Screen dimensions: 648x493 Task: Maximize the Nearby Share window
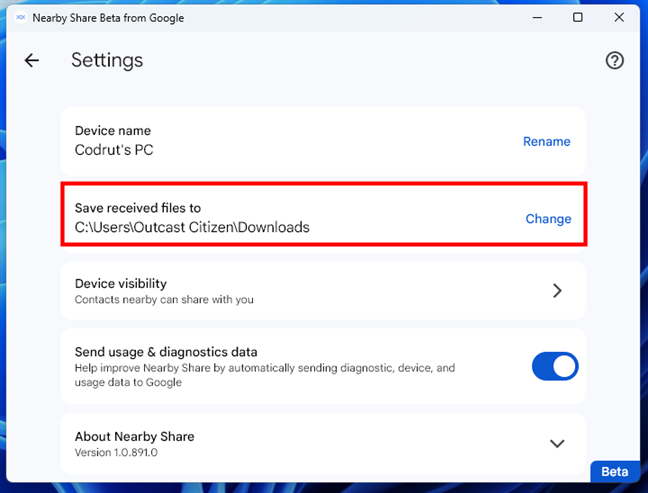coord(578,17)
